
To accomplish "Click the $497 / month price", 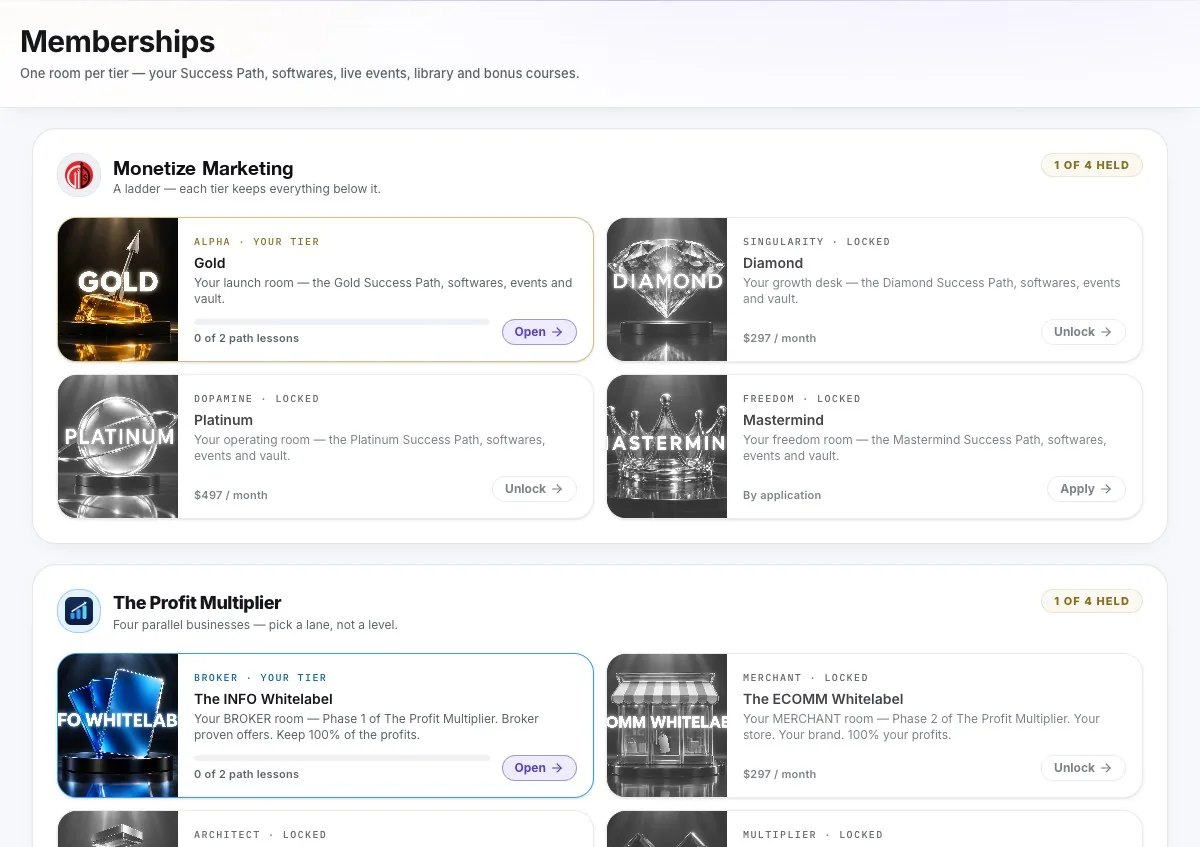I will click(x=231, y=495).
